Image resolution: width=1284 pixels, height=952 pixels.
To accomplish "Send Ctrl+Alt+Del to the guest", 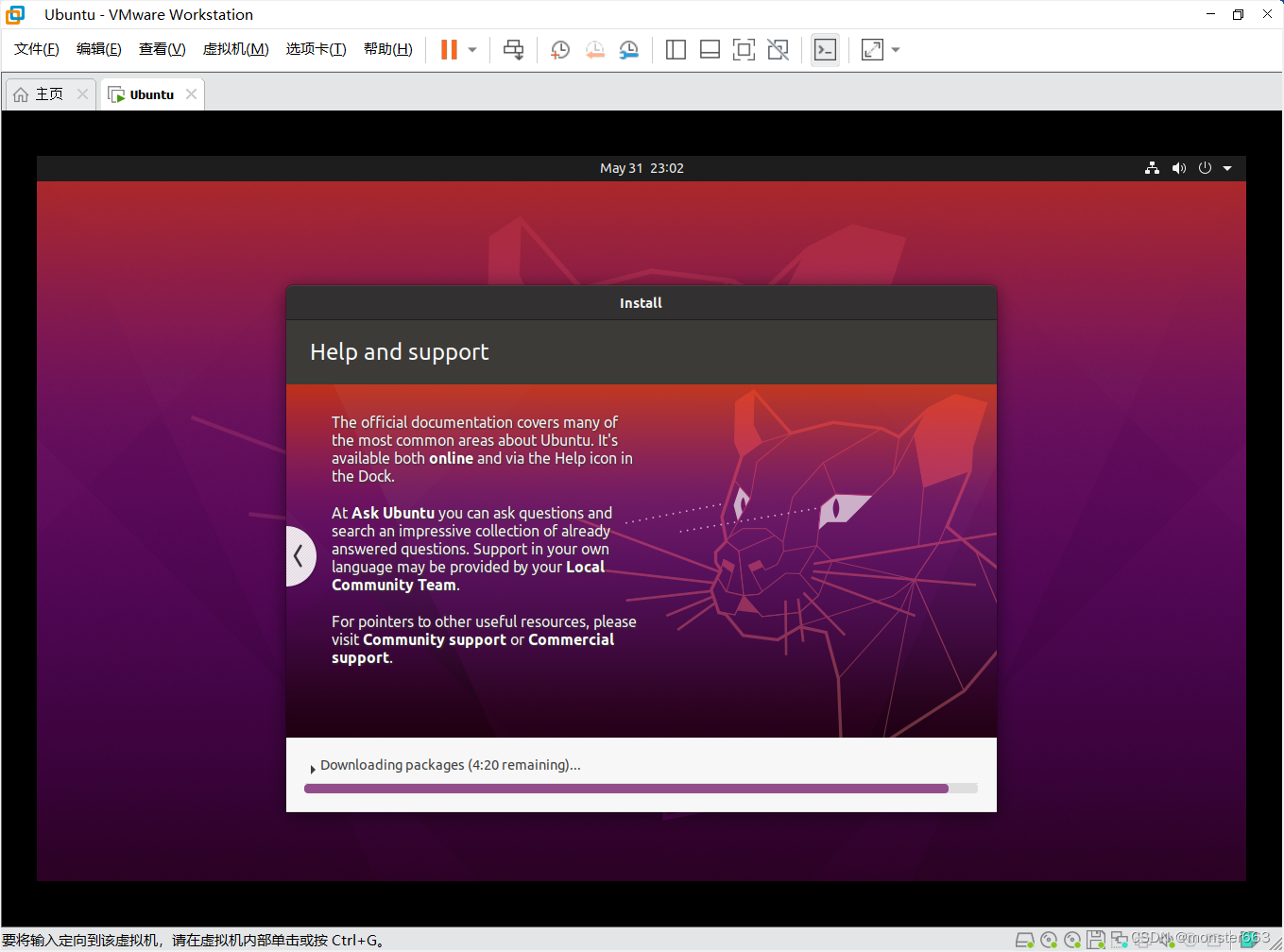I will 513,49.
